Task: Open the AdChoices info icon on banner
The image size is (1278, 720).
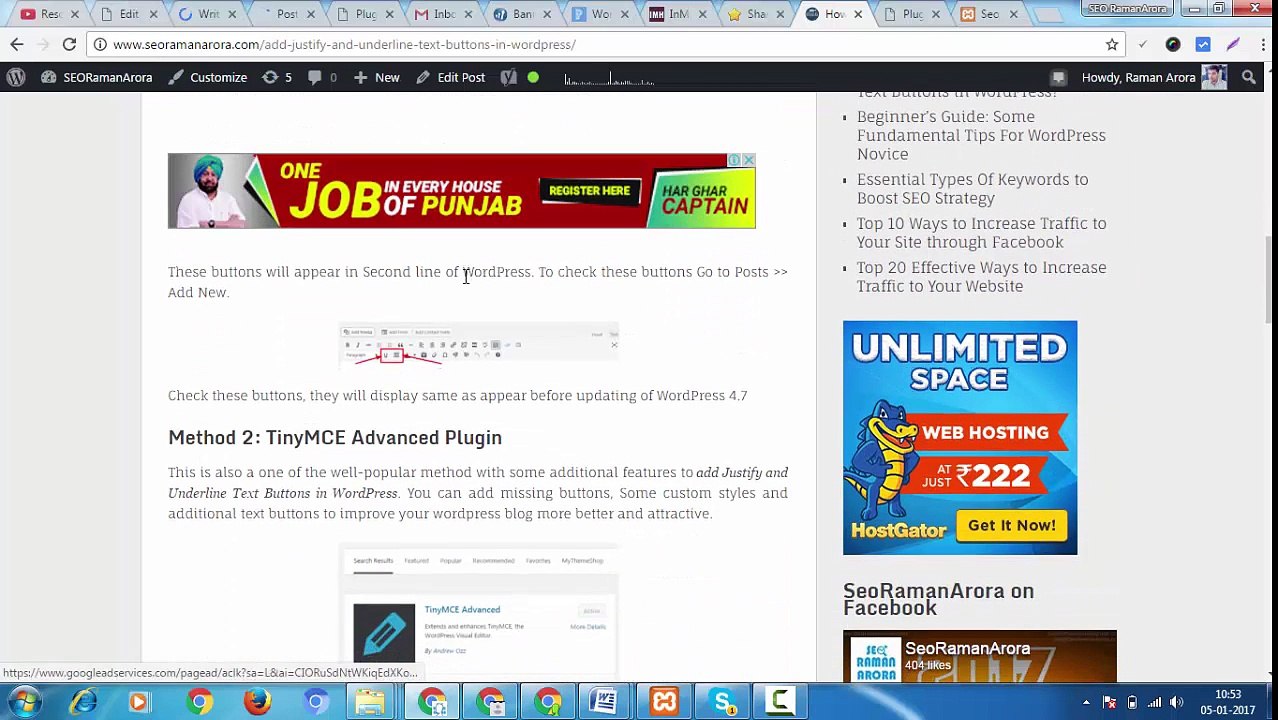Action: (x=734, y=160)
